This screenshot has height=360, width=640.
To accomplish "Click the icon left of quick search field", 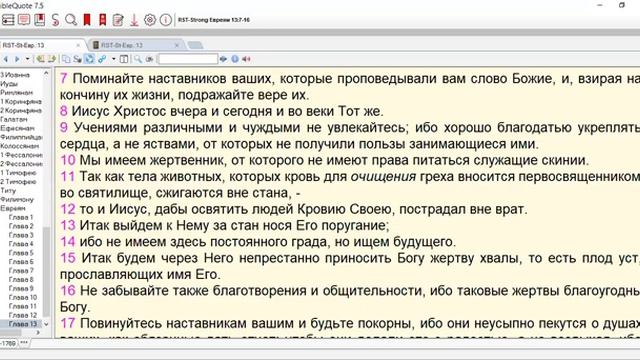I will pos(149,59).
